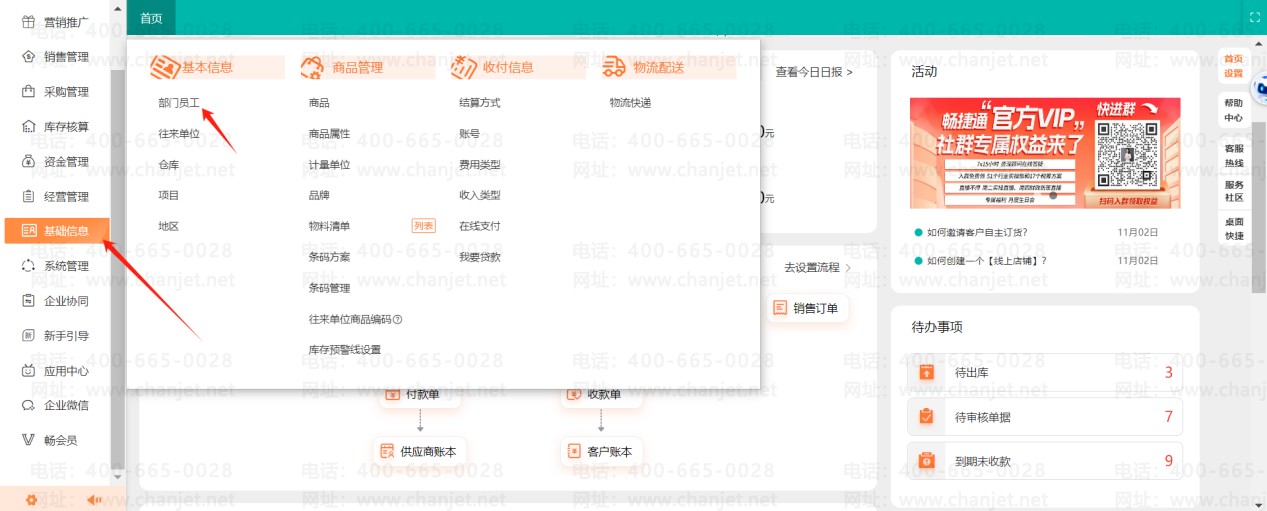
Task: Click the fullscreen icon in top-right corner
Action: [1254, 17]
